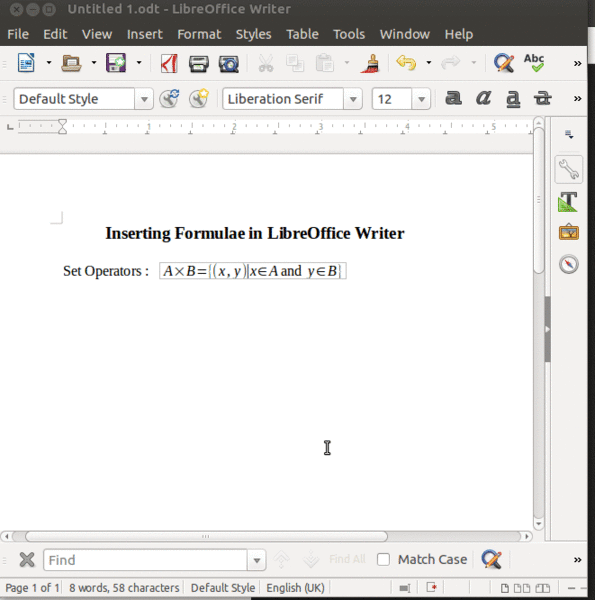Select book view layout icon
Viewport: 595px width, 600px height.
tap(542, 588)
